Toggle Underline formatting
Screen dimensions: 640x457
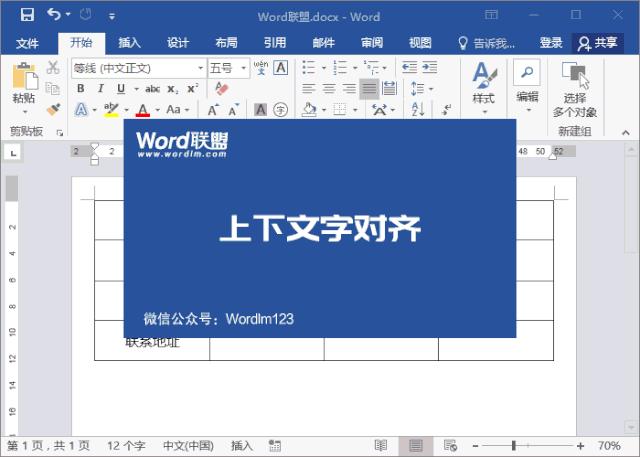[121, 89]
